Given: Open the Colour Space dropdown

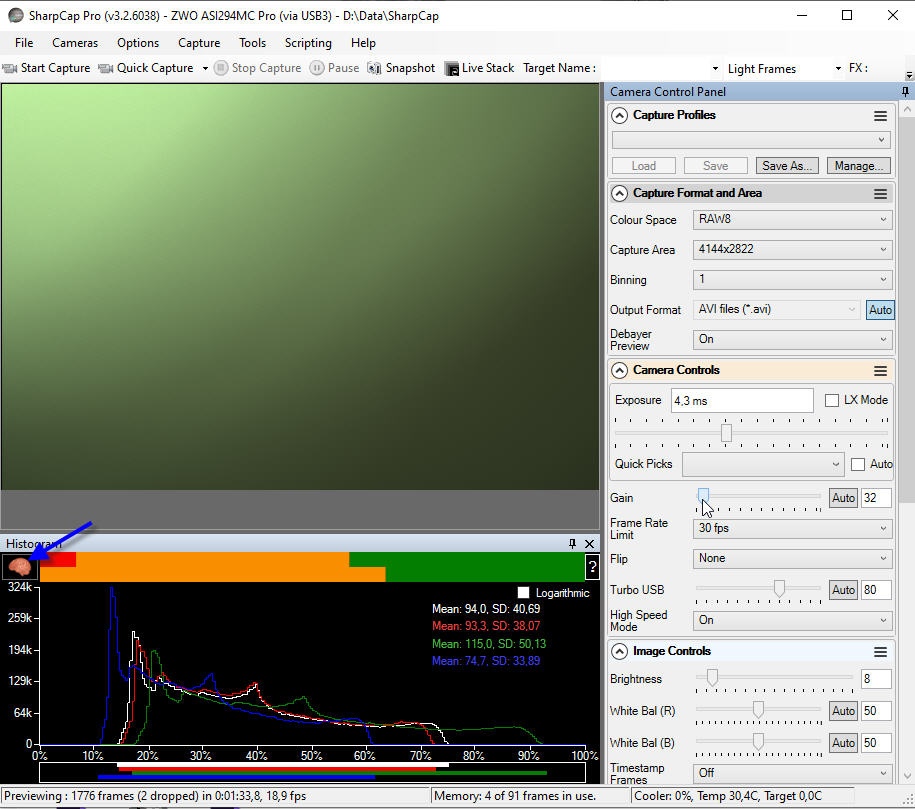Looking at the screenshot, I should 792,220.
